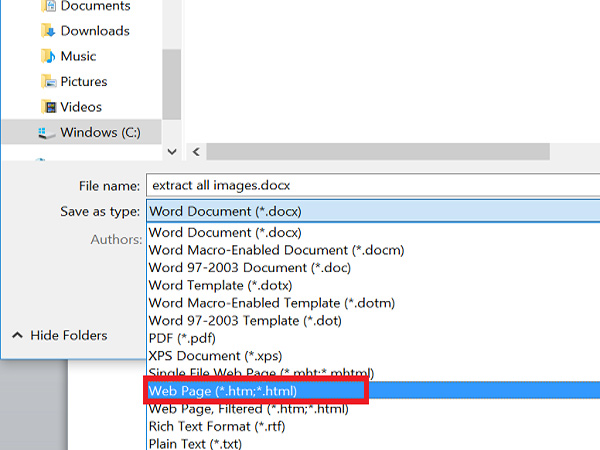Click the sidebar vertical scrollbar thumb
Viewport: 600px width, 450px height.
click(x=171, y=84)
